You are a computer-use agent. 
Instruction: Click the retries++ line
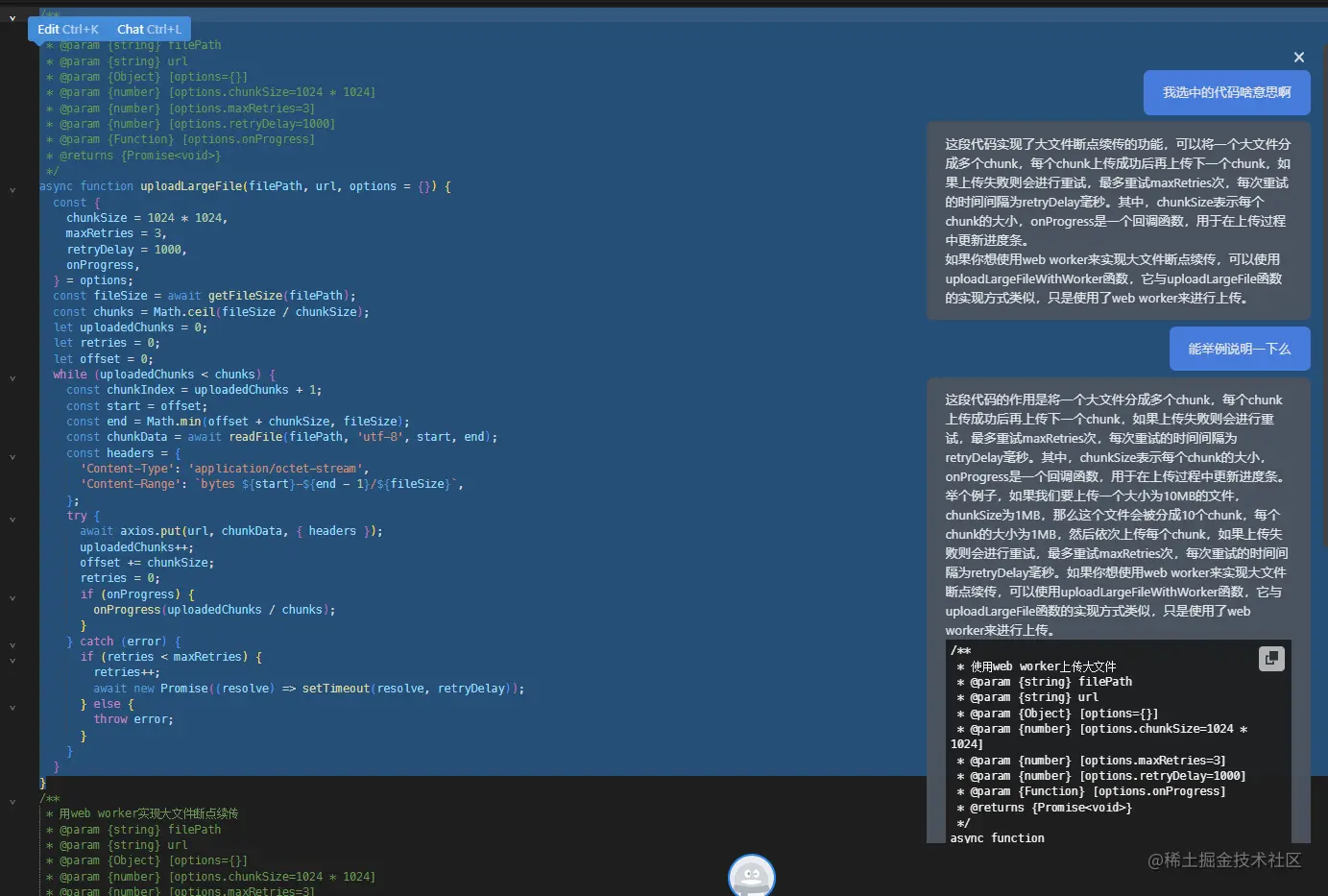127,672
